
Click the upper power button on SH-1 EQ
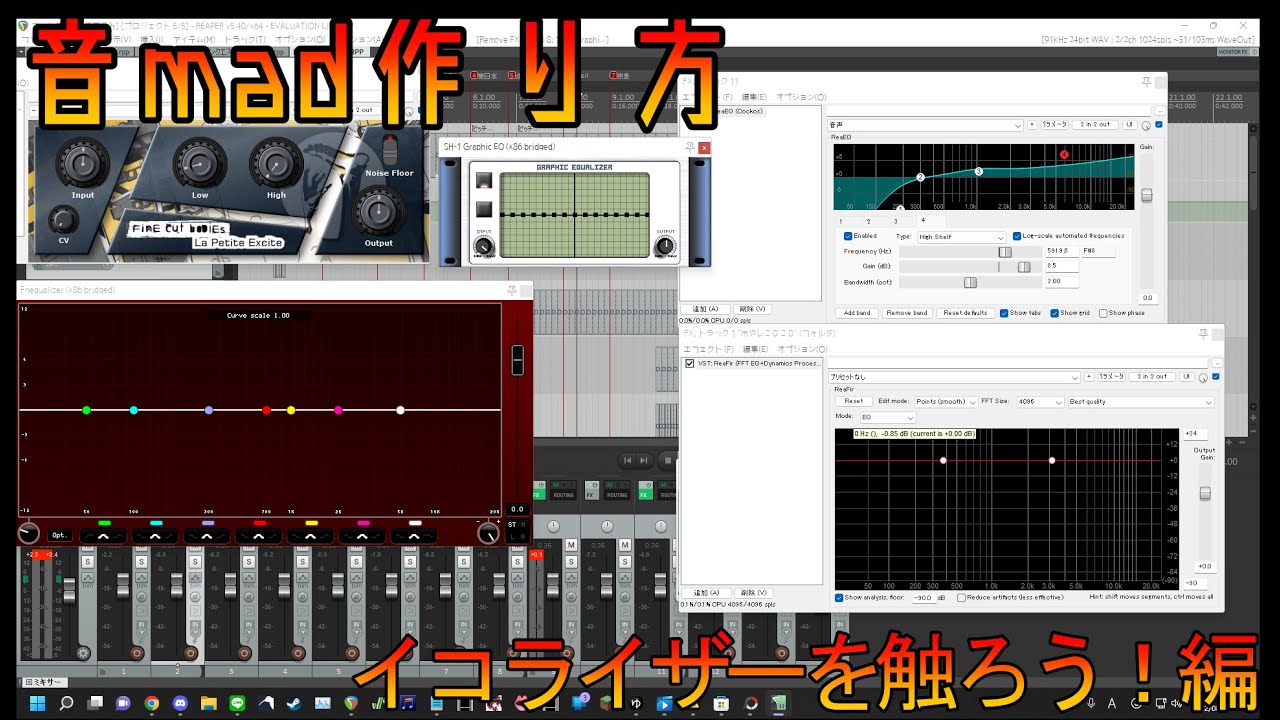coord(484,181)
